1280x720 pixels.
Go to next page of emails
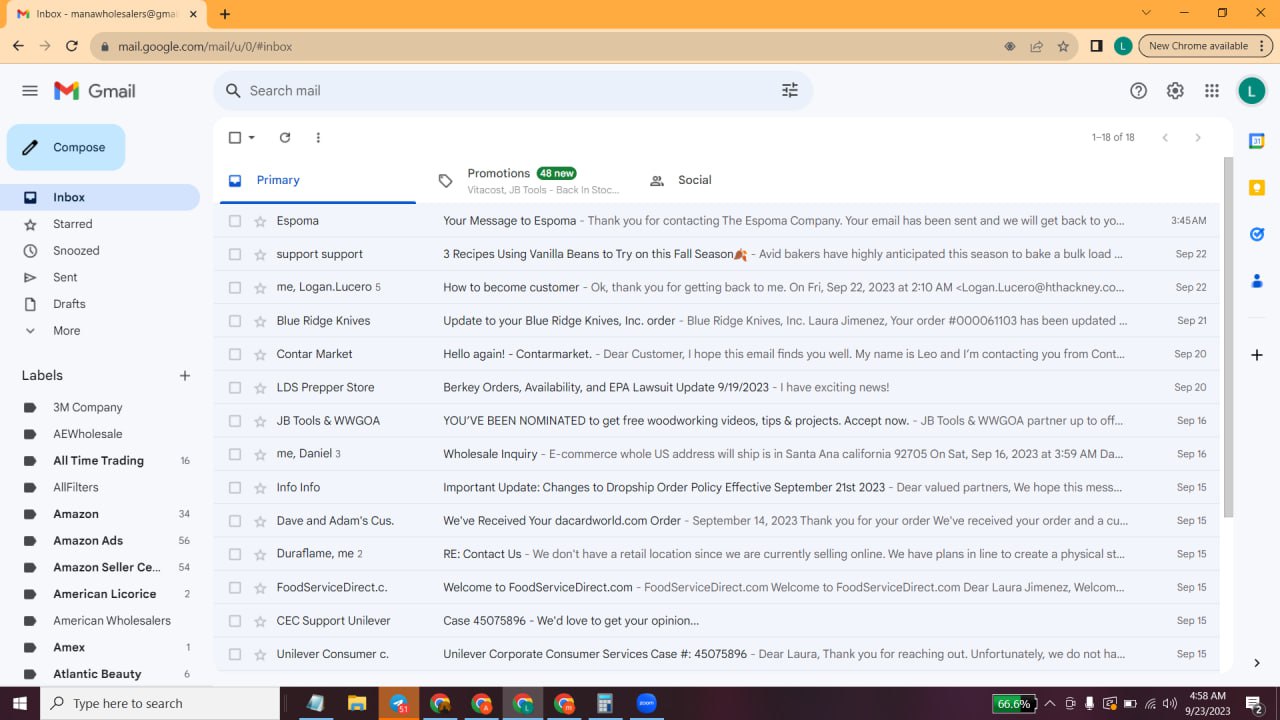[1198, 138]
